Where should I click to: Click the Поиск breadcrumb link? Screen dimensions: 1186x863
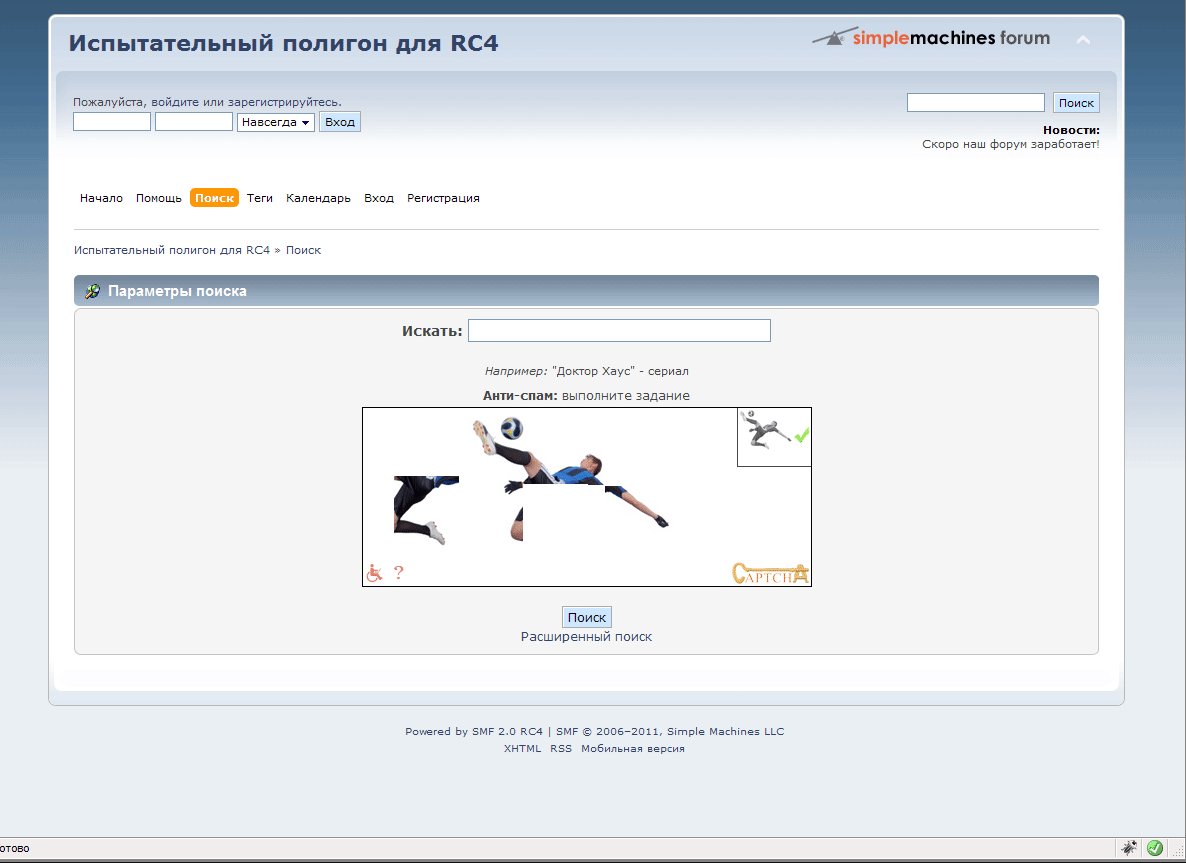coord(303,250)
